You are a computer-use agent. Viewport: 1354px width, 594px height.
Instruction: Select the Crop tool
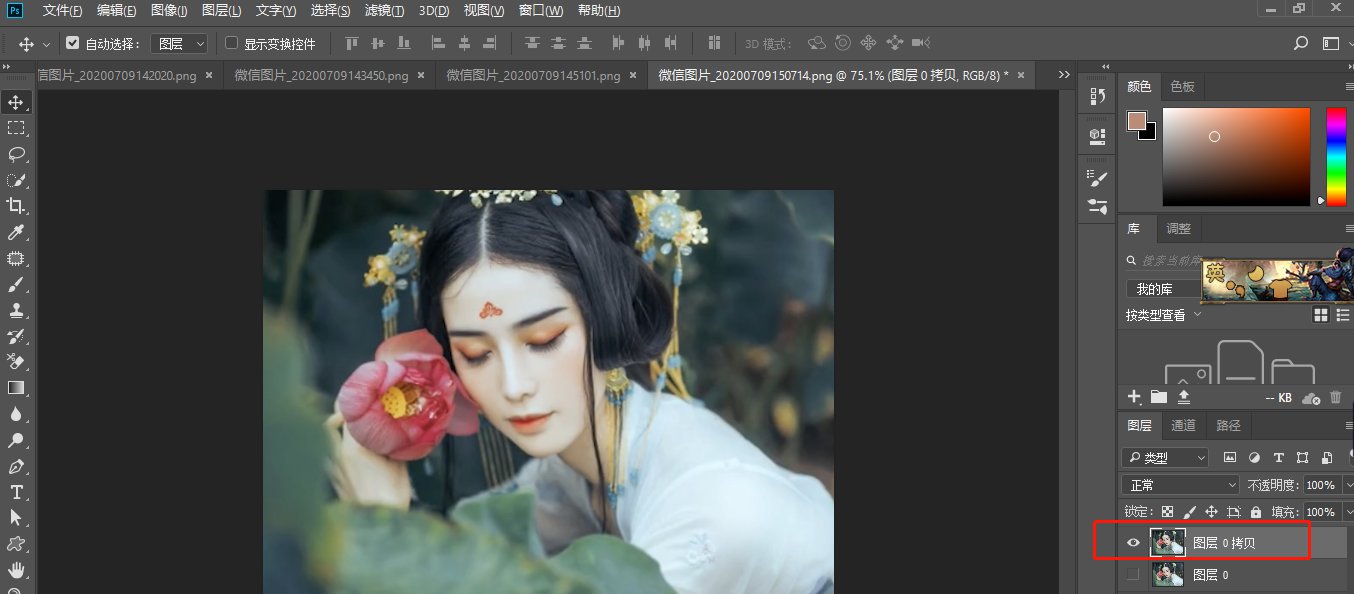point(16,206)
